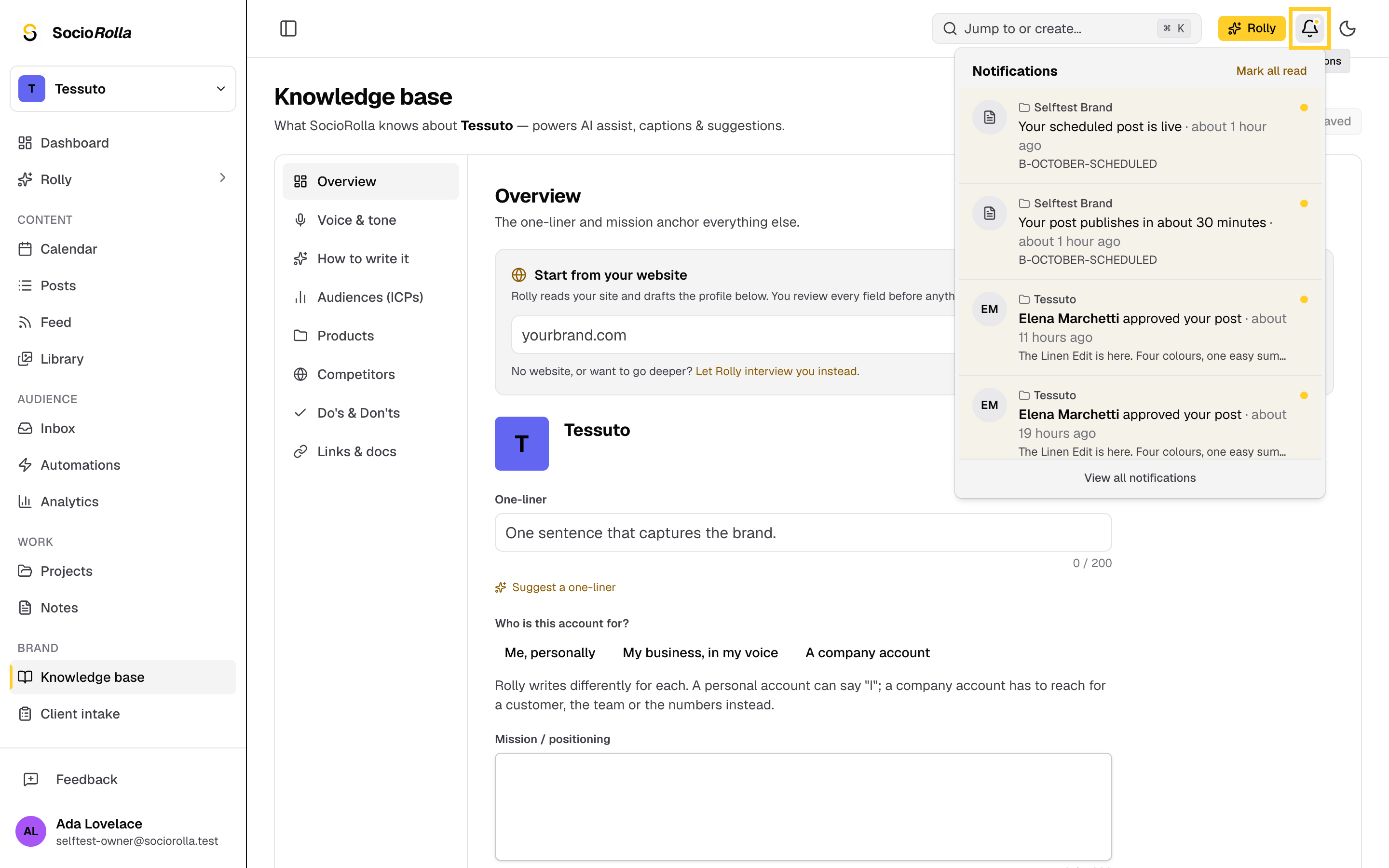Open Notes in sidebar
The width and height of the screenshot is (1389, 868).
click(123, 608)
